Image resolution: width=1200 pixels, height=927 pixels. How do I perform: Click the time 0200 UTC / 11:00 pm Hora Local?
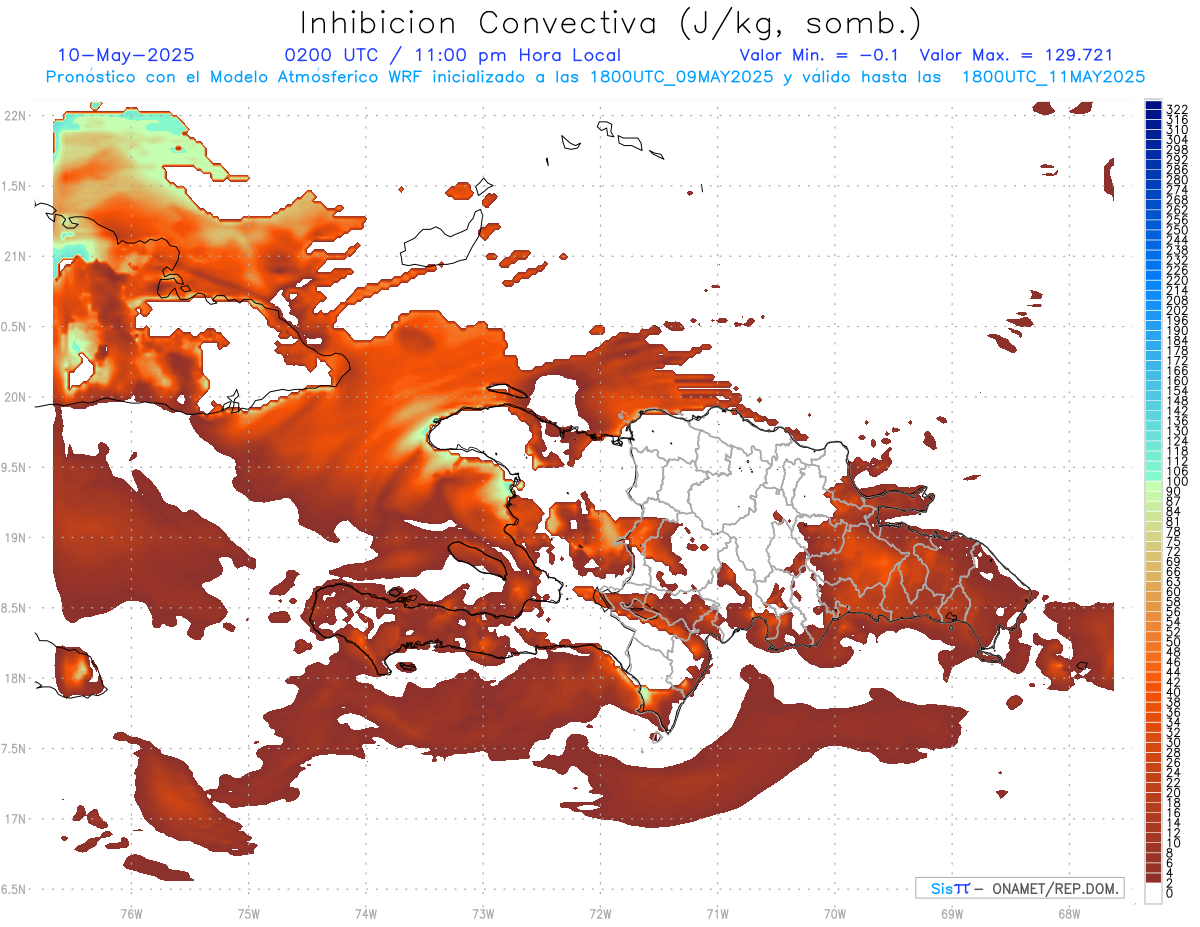click(x=453, y=55)
